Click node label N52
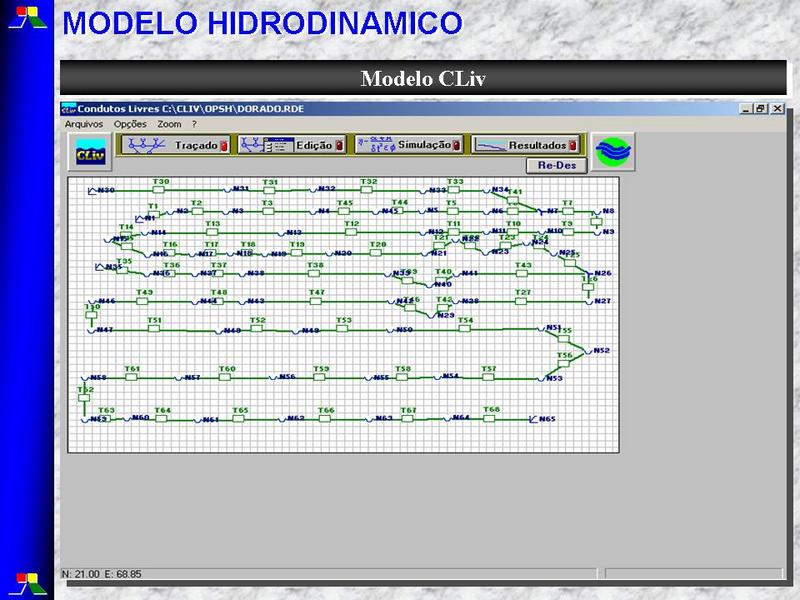Screen dimensions: 800x600 (602, 351)
